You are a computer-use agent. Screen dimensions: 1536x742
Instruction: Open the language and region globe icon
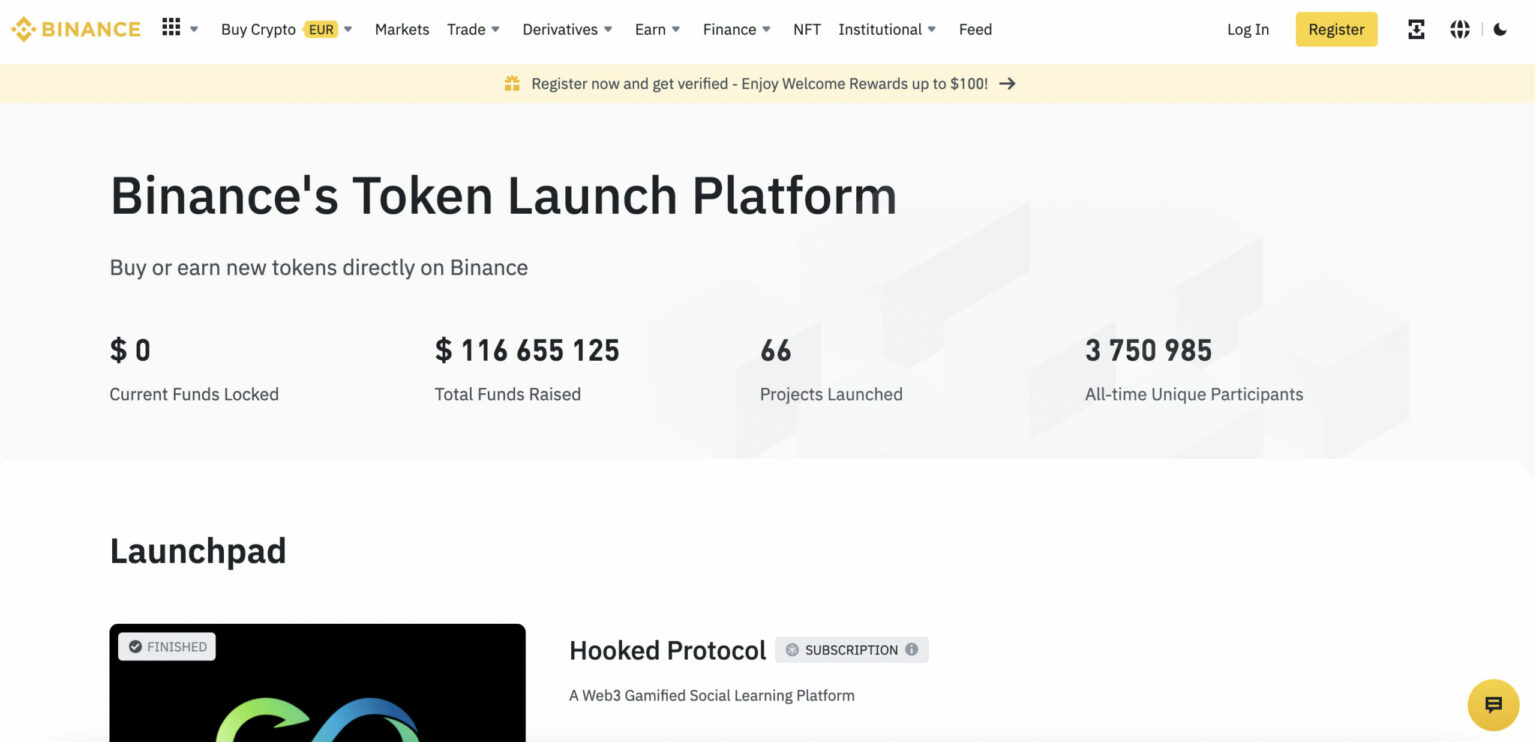(1460, 29)
